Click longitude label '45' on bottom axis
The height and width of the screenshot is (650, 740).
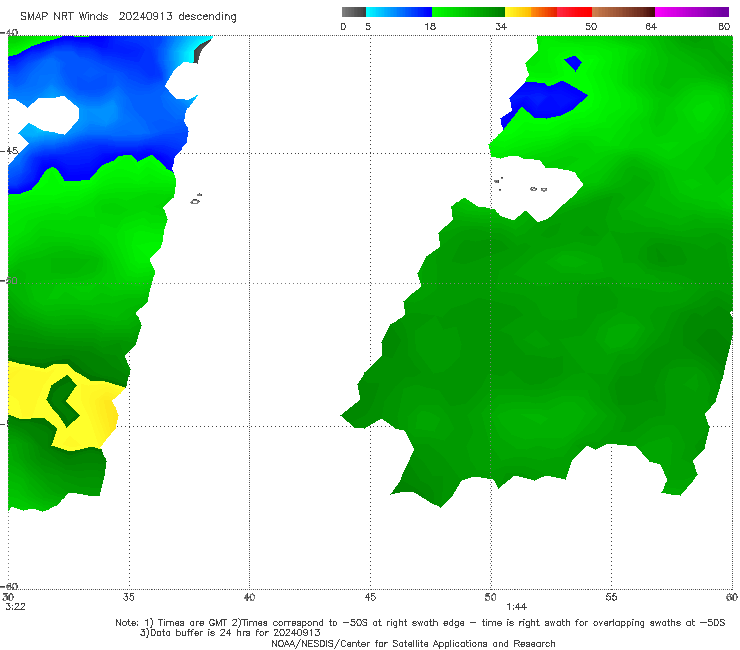tap(370, 597)
